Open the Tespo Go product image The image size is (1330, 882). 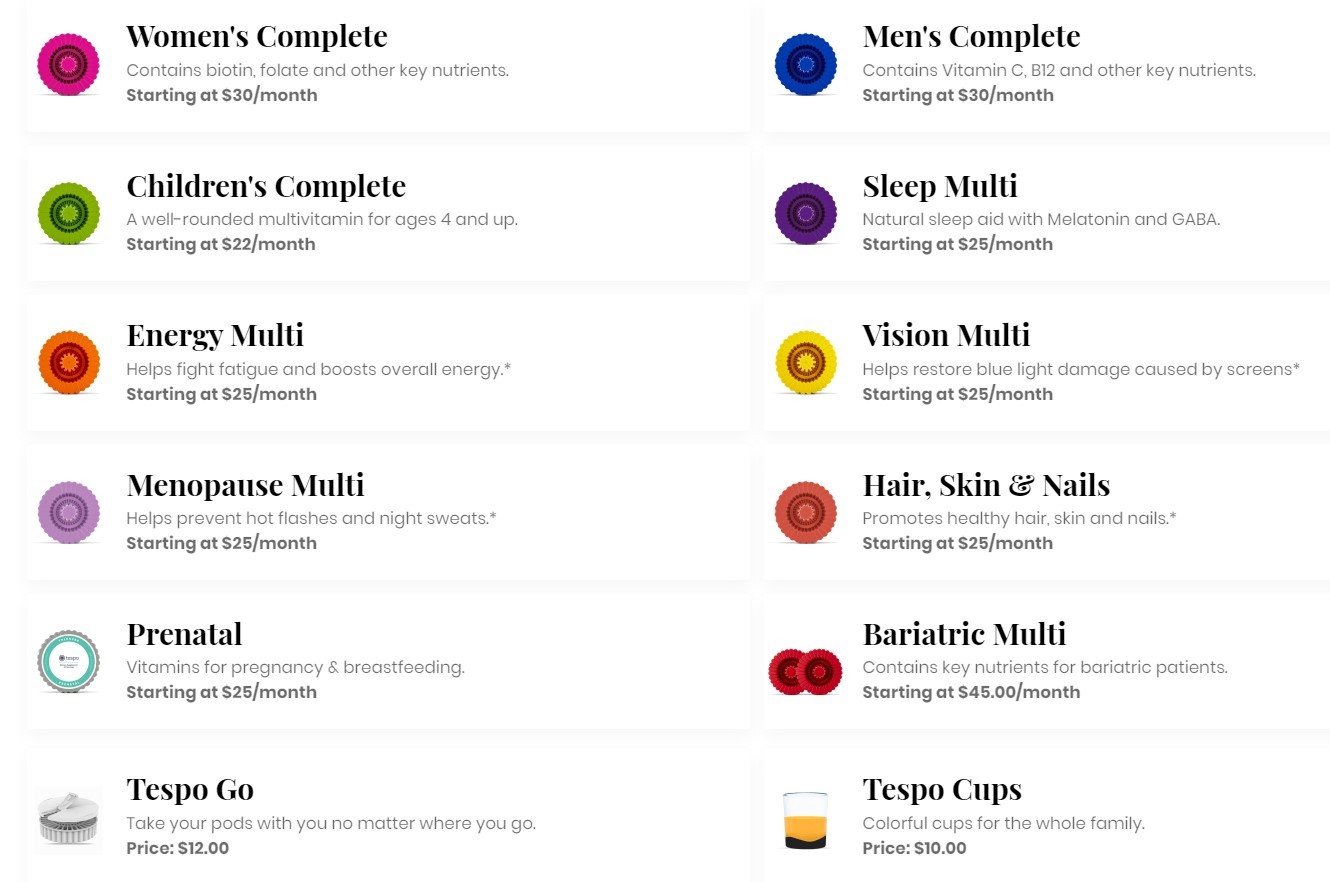68,818
